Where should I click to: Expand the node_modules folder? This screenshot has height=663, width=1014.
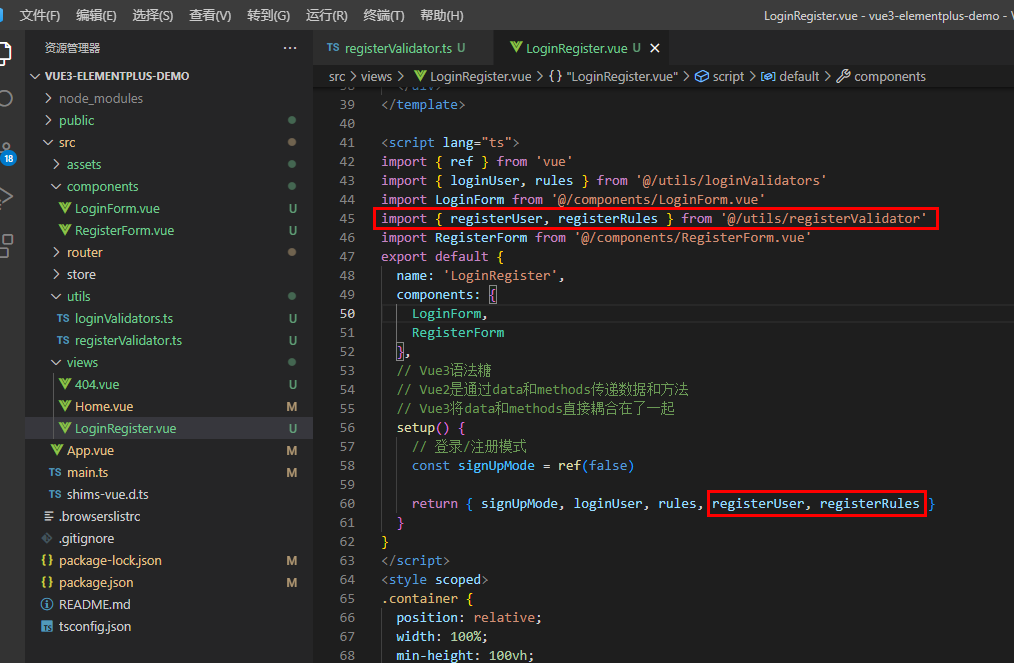(x=100, y=98)
